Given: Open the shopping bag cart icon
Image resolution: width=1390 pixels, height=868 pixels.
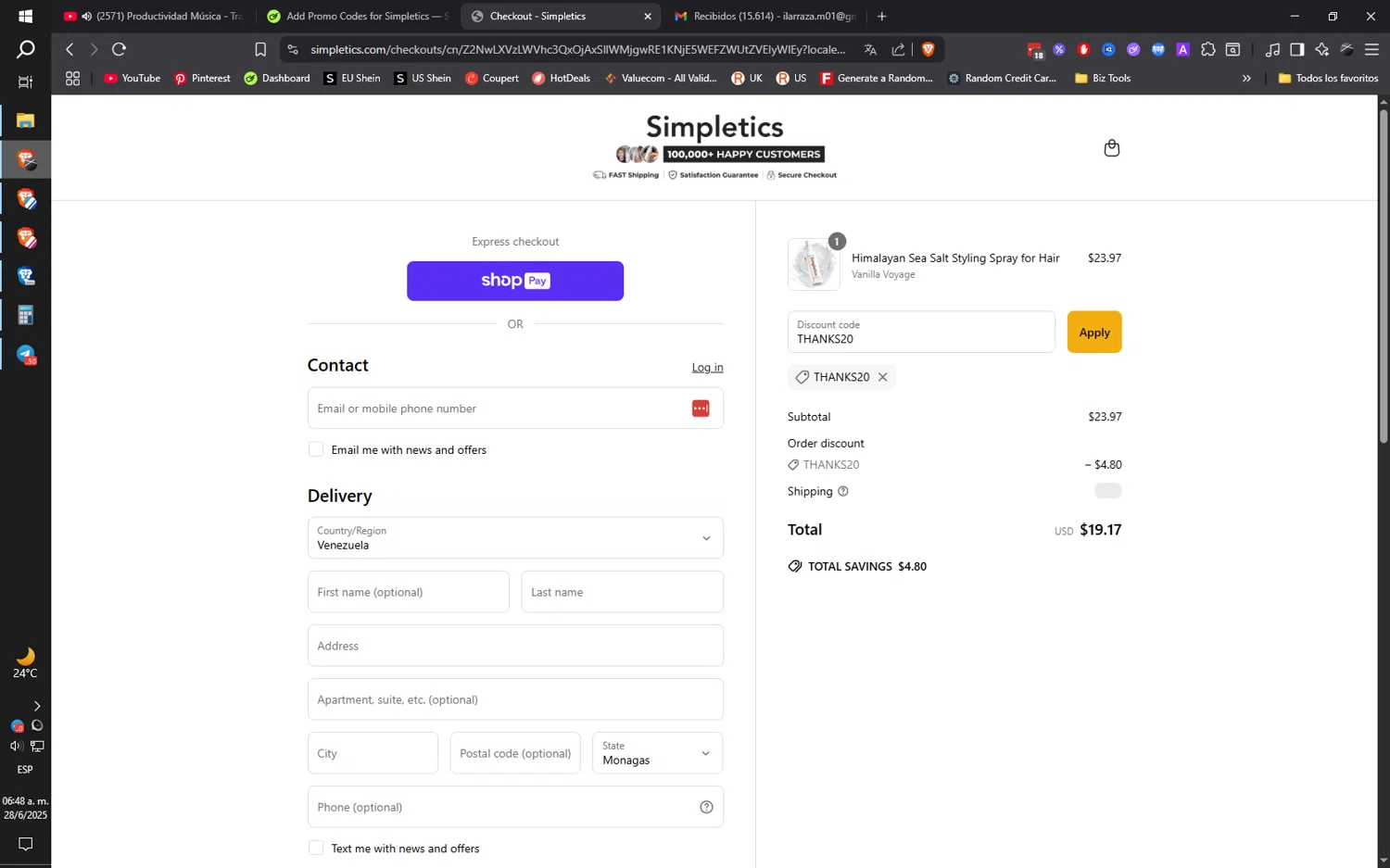Looking at the screenshot, I should point(1111,148).
